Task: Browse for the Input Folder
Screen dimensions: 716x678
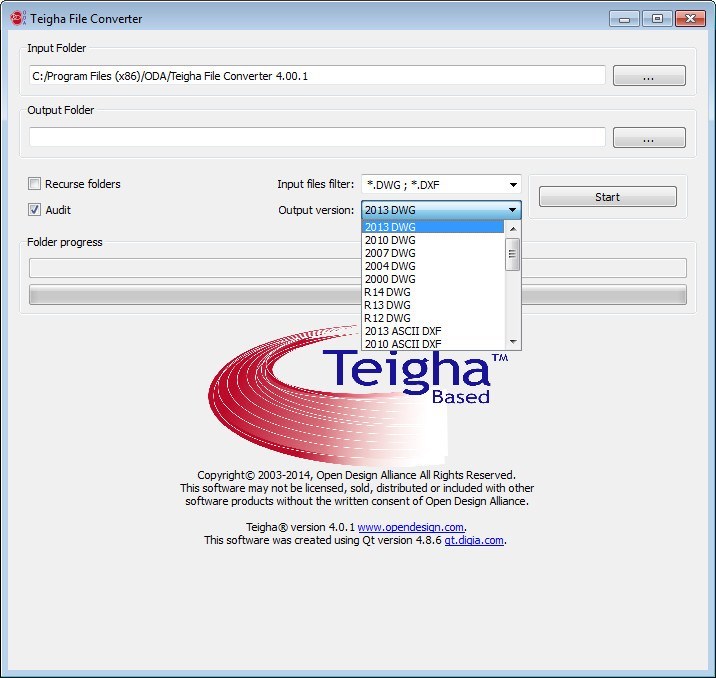Action: (649, 75)
